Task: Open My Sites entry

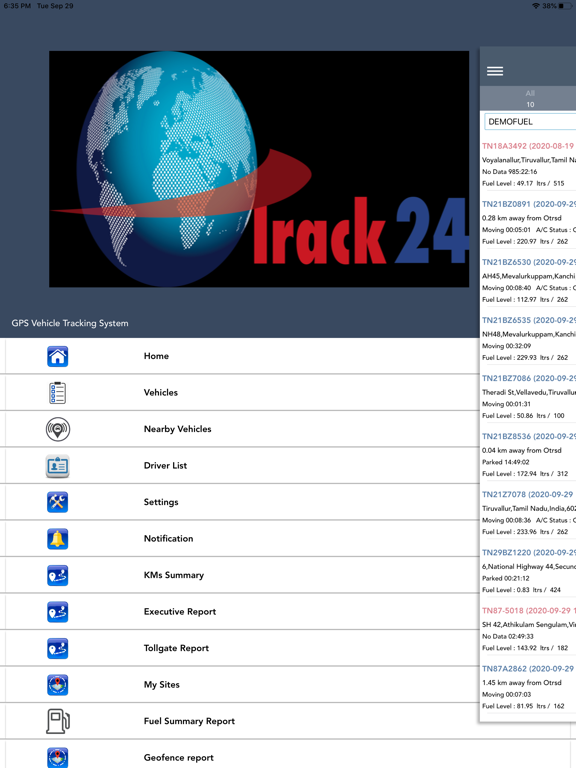Action: point(240,684)
